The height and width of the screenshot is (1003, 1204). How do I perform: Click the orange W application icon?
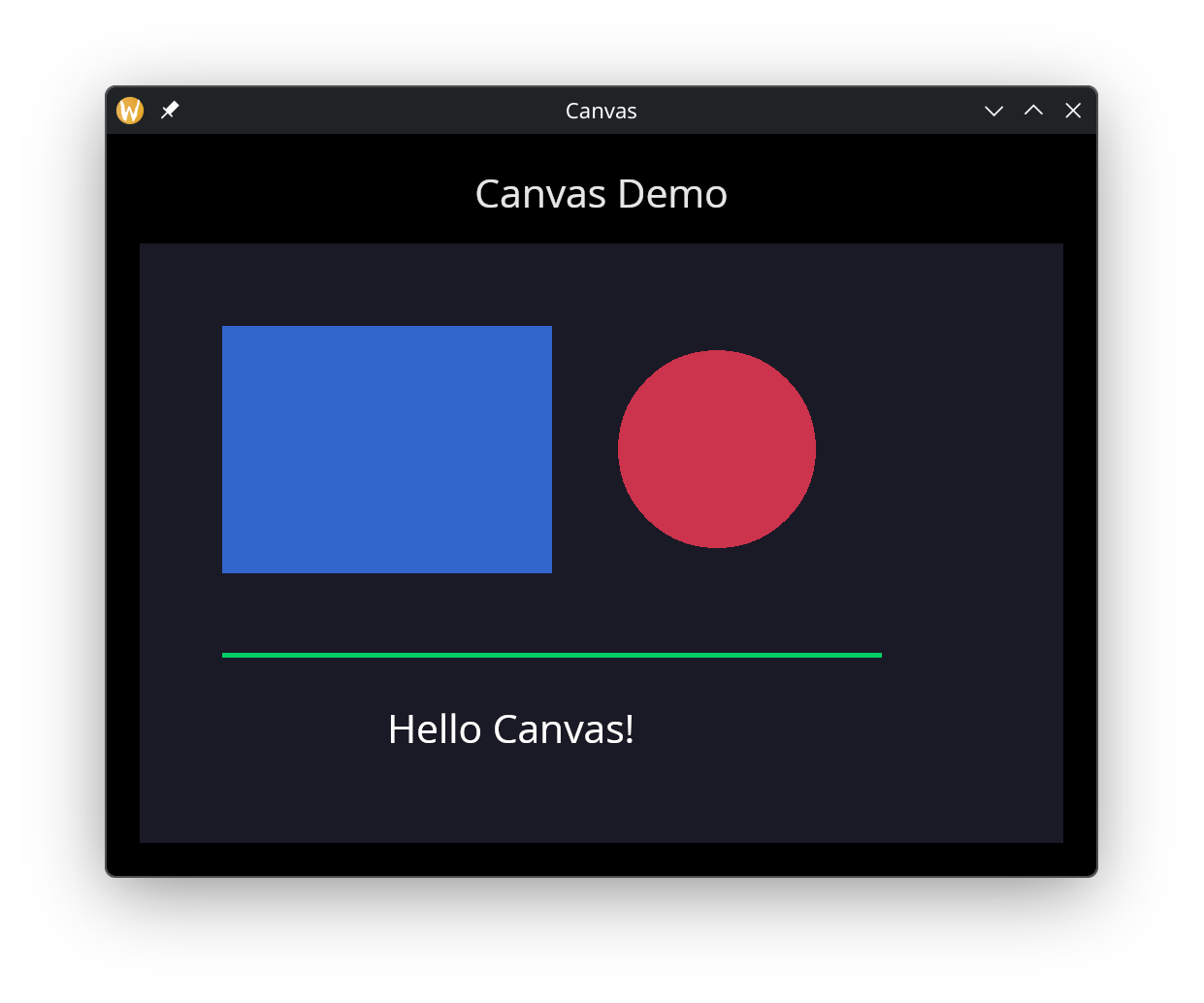(129, 111)
